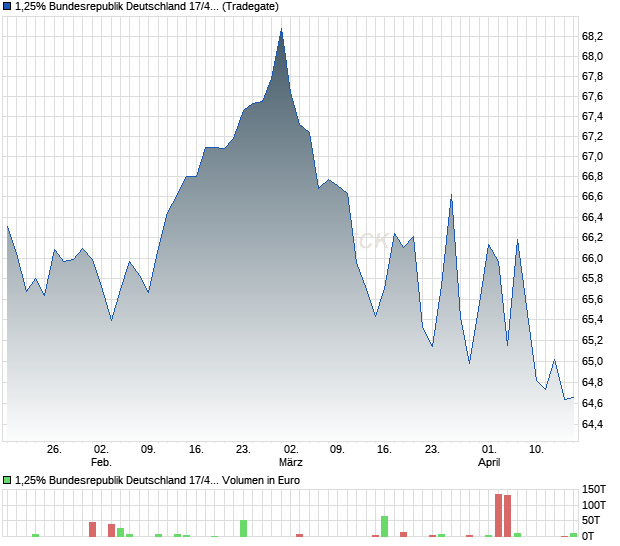Click the 150T label on the volume axis
This screenshot has width=620, height=546.
click(x=594, y=489)
